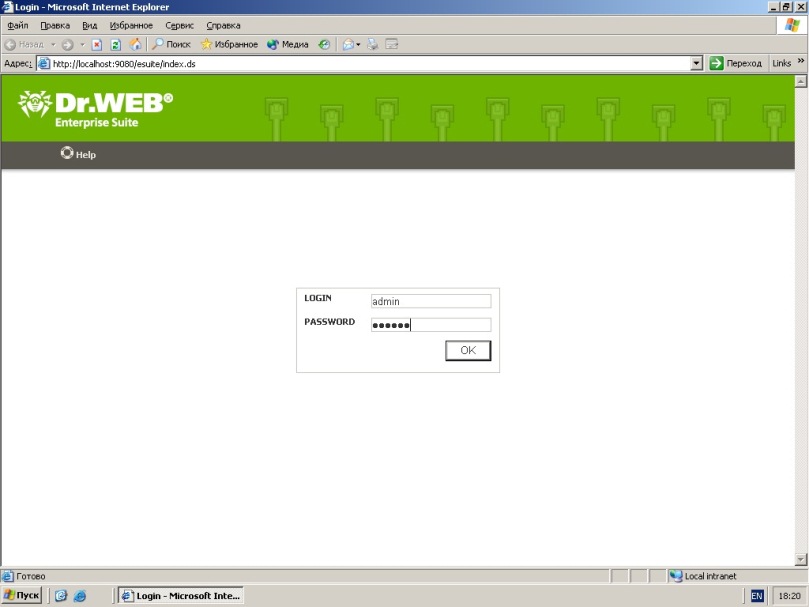Click the IE page icon in the title bar
This screenshot has height=607, width=809.
7,7
